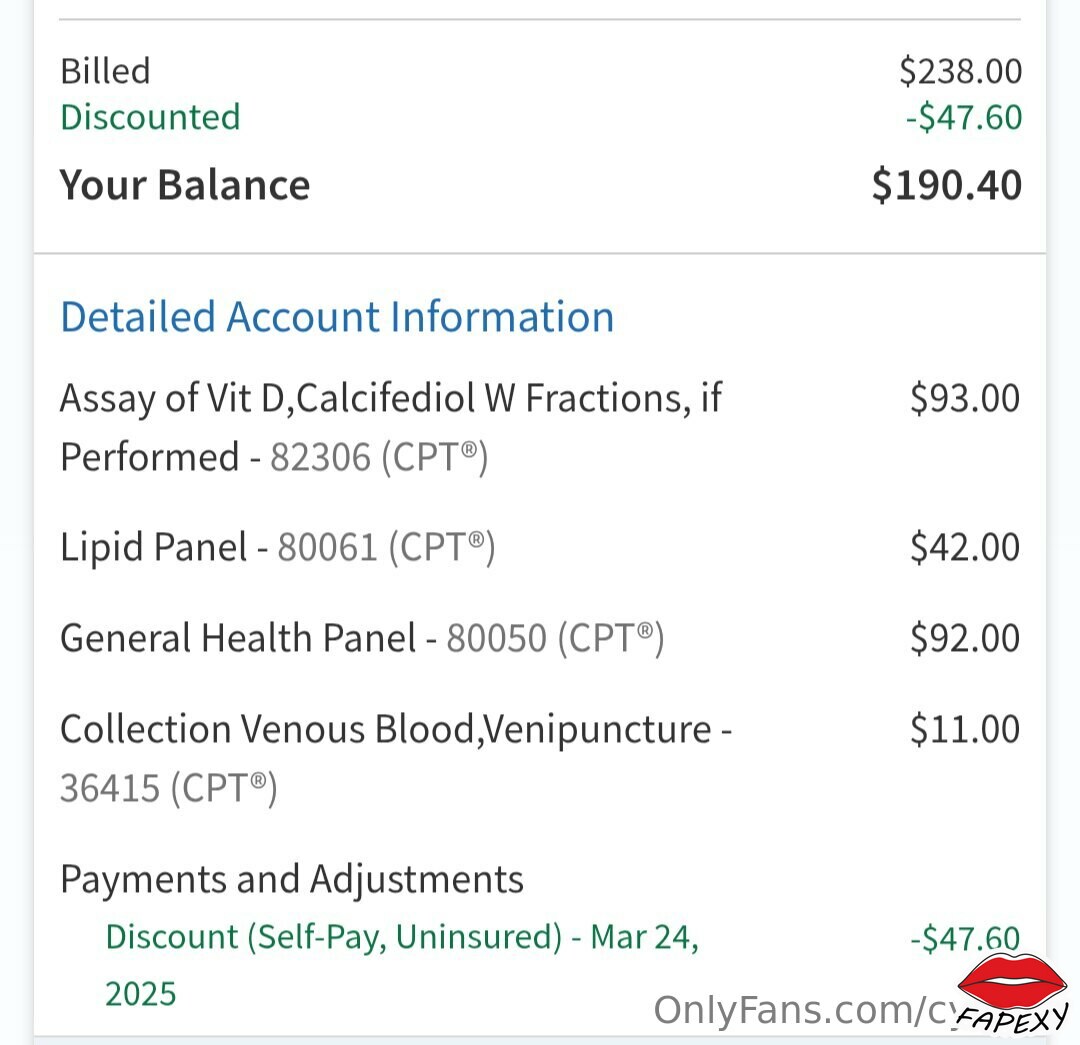Screen dimensions: 1080x1045
Task: Select the Billed row label
Action: (x=105, y=71)
